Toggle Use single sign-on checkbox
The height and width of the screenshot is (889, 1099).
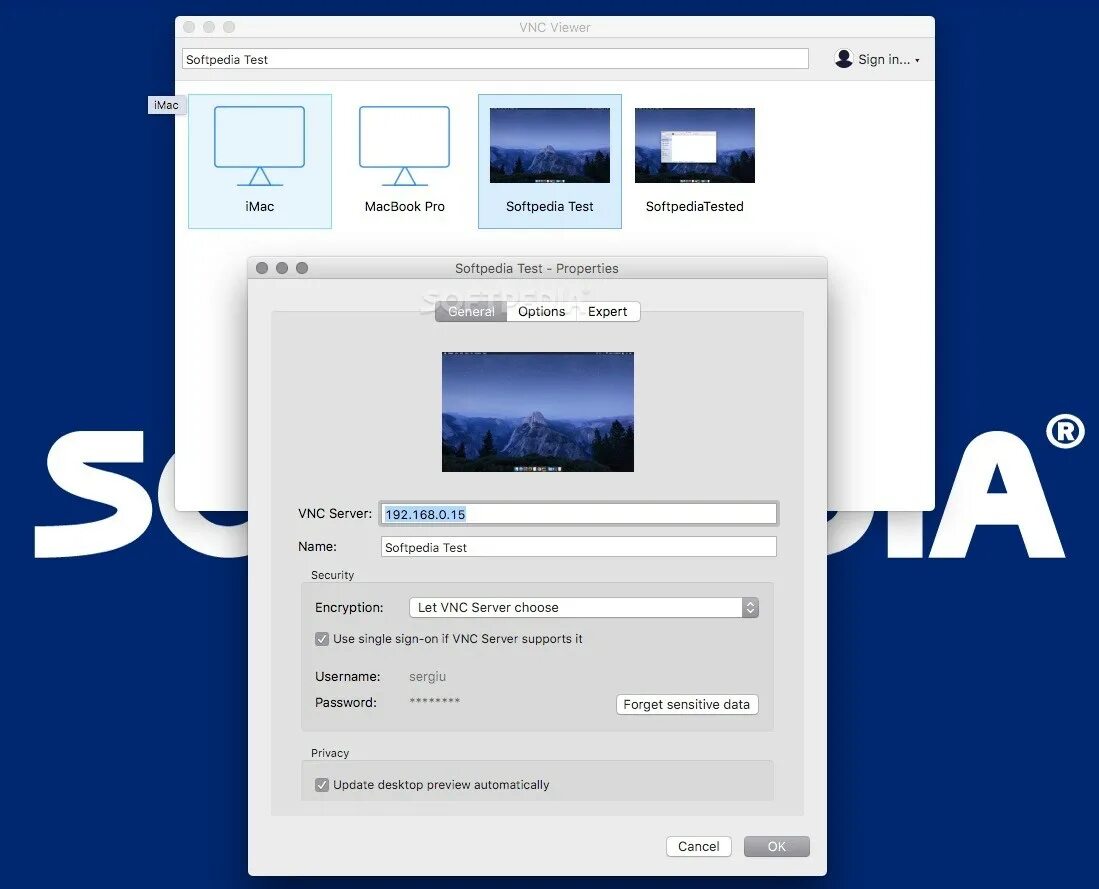click(x=322, y=639)
